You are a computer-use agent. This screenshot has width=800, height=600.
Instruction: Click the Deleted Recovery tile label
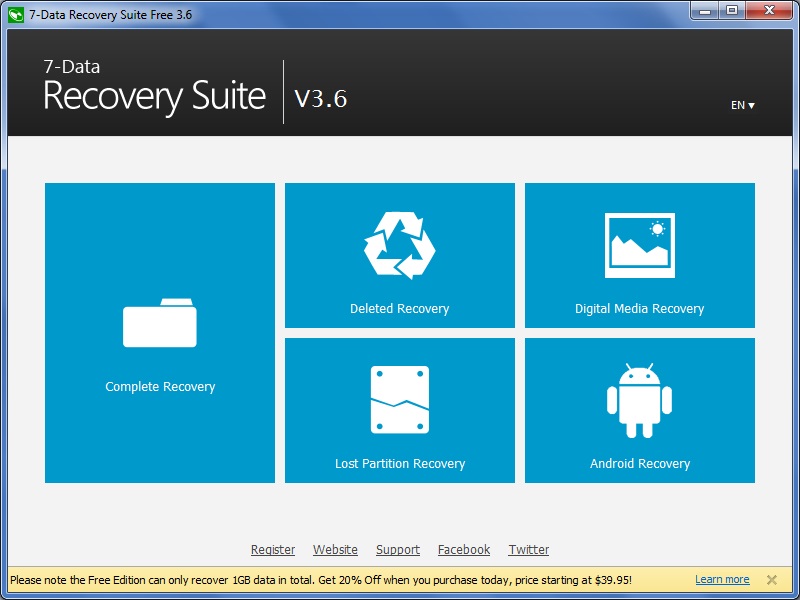click(399, 308)
